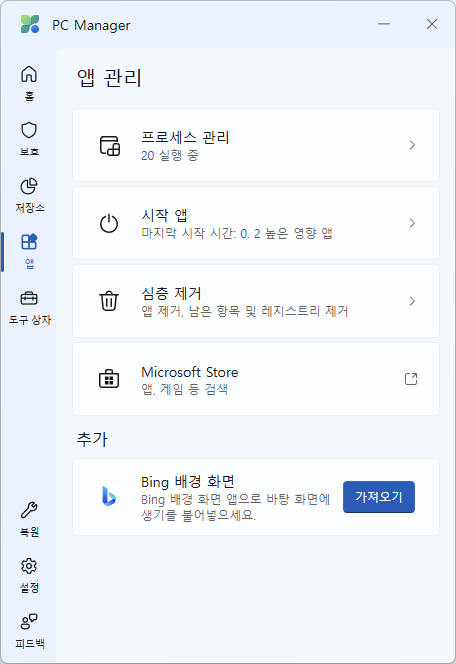Click the trash can icon for deep uninstall
Image resolution: width=456 pixels, height=664 pixels.
click(109, 301)
